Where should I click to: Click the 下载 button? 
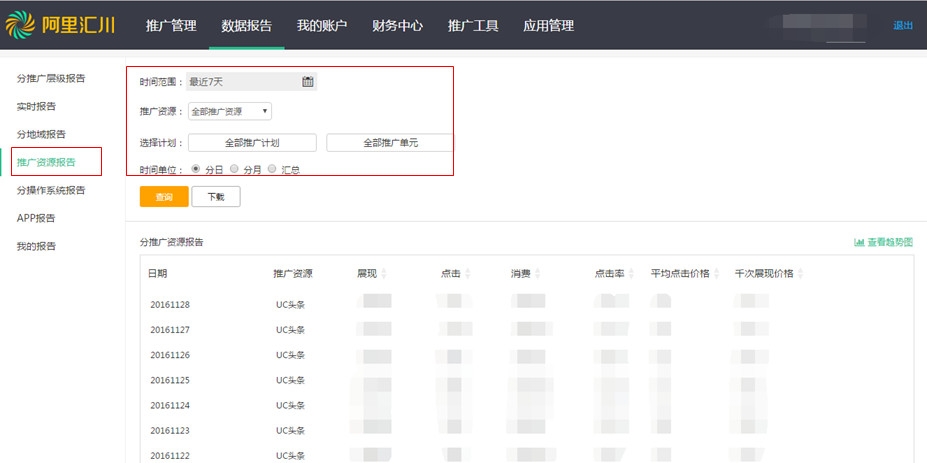pos(216,197)
